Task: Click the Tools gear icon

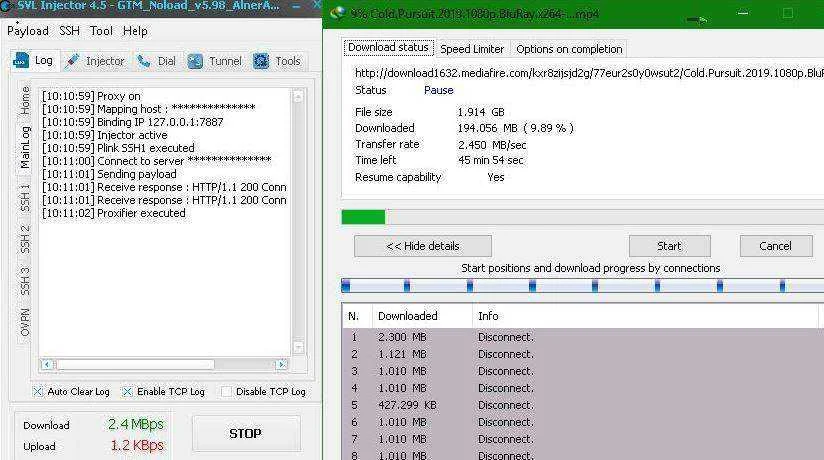Action: click(261, 61)
